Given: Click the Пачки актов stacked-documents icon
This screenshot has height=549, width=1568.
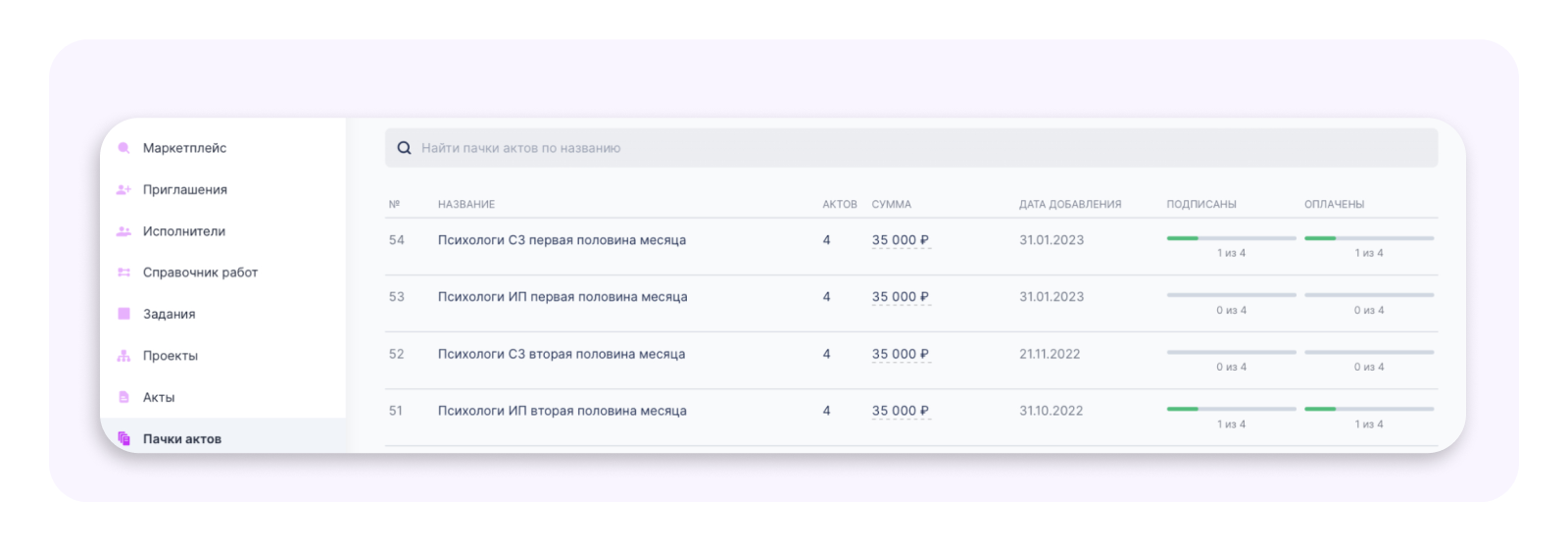Looking at the screenshot, I should pos(123,438).
